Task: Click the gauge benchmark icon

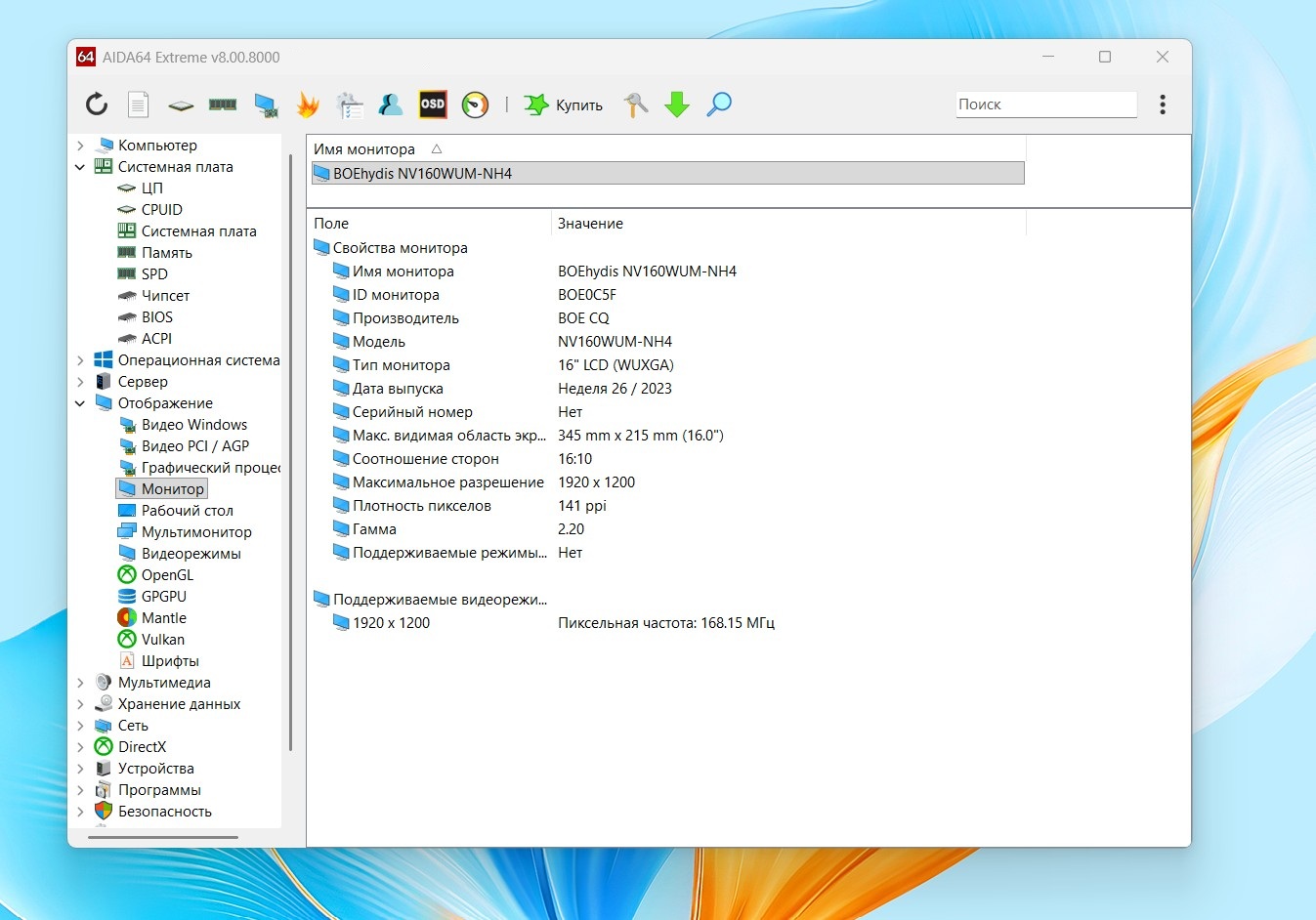Action: (475, 105)
